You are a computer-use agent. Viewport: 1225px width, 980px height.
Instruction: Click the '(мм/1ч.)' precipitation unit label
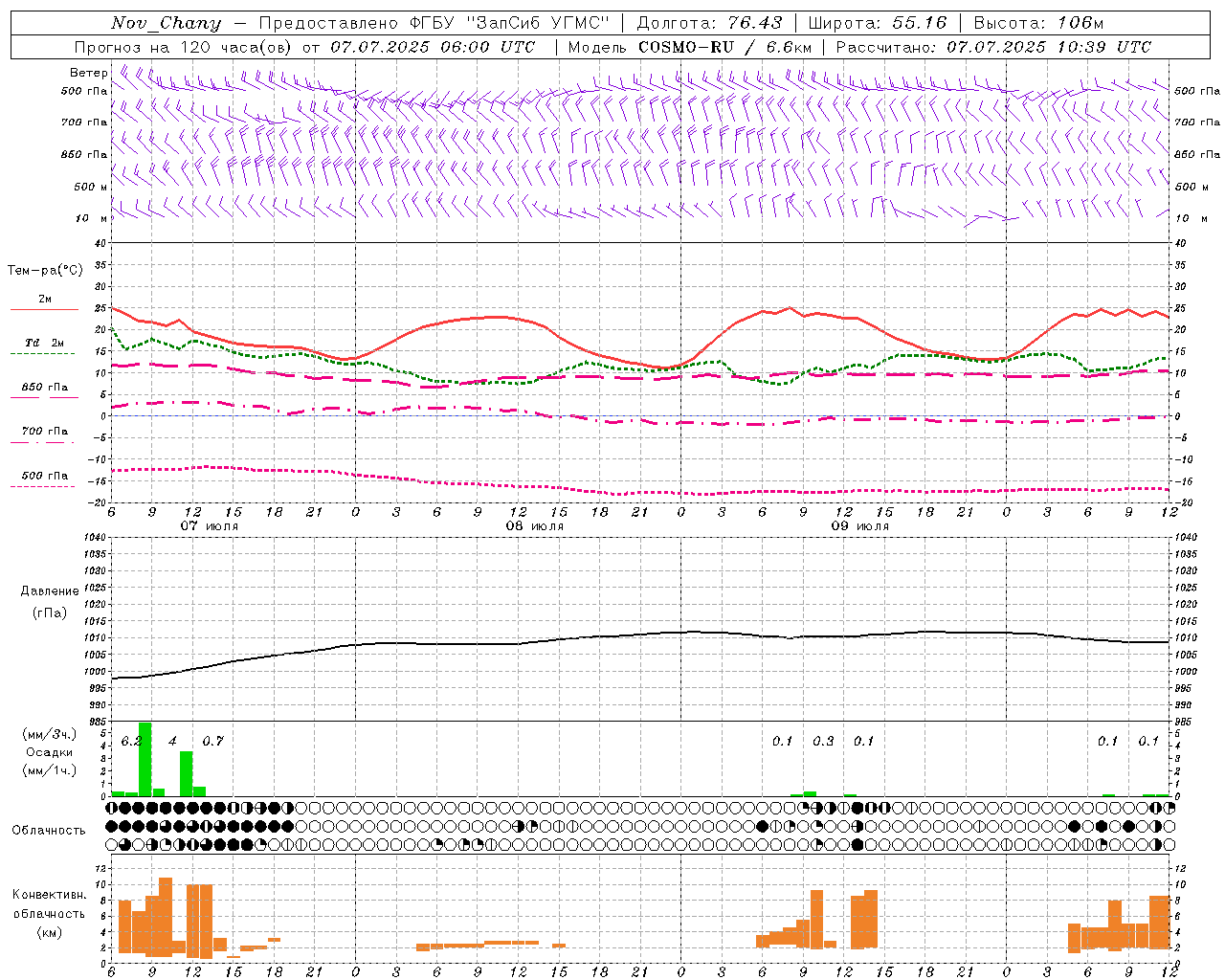[x=50, y=770]
